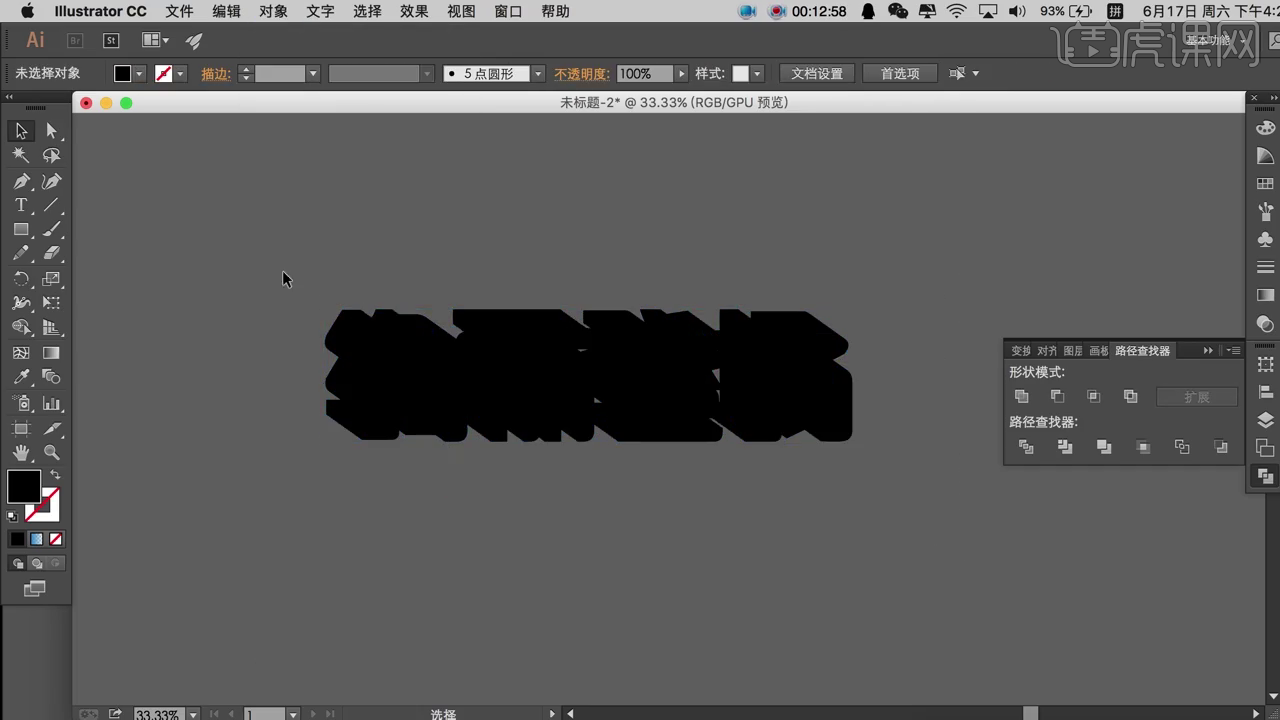Click the 文档设置 button
The height and width of the screenshot is (720, 1280).
tap(817, 74)
